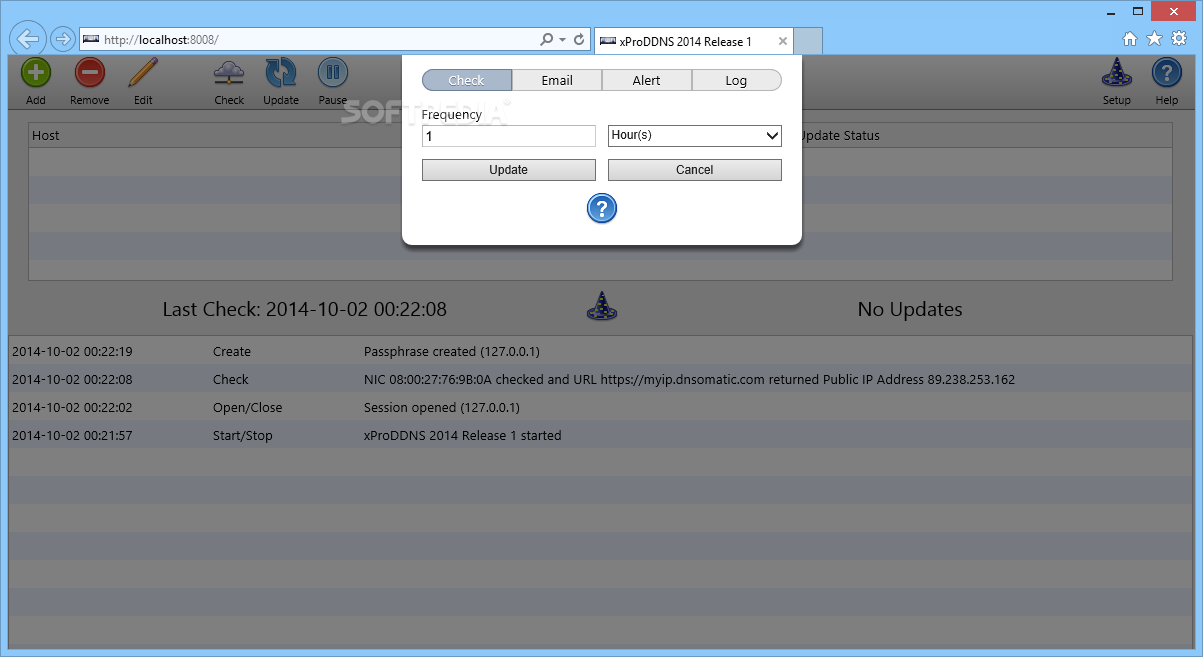The width and height of the screenshot is (1203, 657).
Task: Go back with browser back arrow
Action: click(29, 39)
